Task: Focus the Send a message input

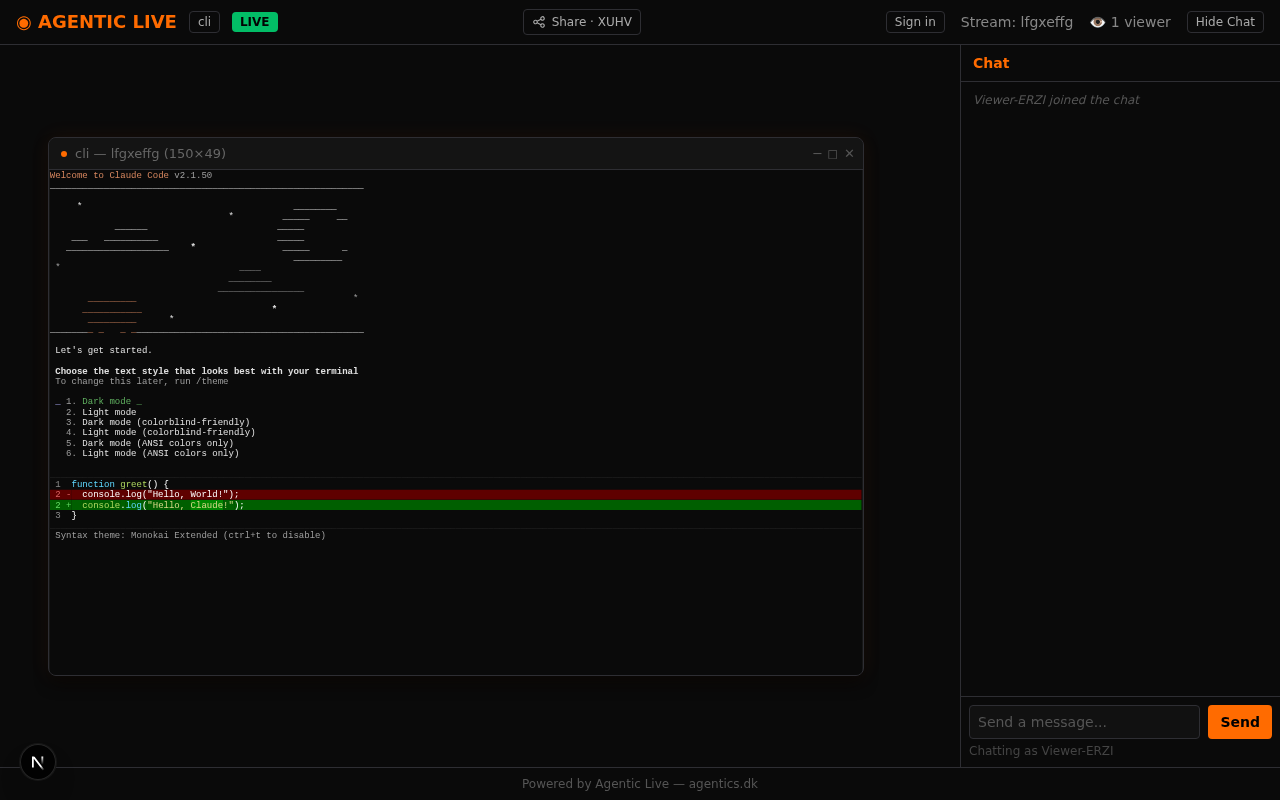Action: coord(1084,722)
